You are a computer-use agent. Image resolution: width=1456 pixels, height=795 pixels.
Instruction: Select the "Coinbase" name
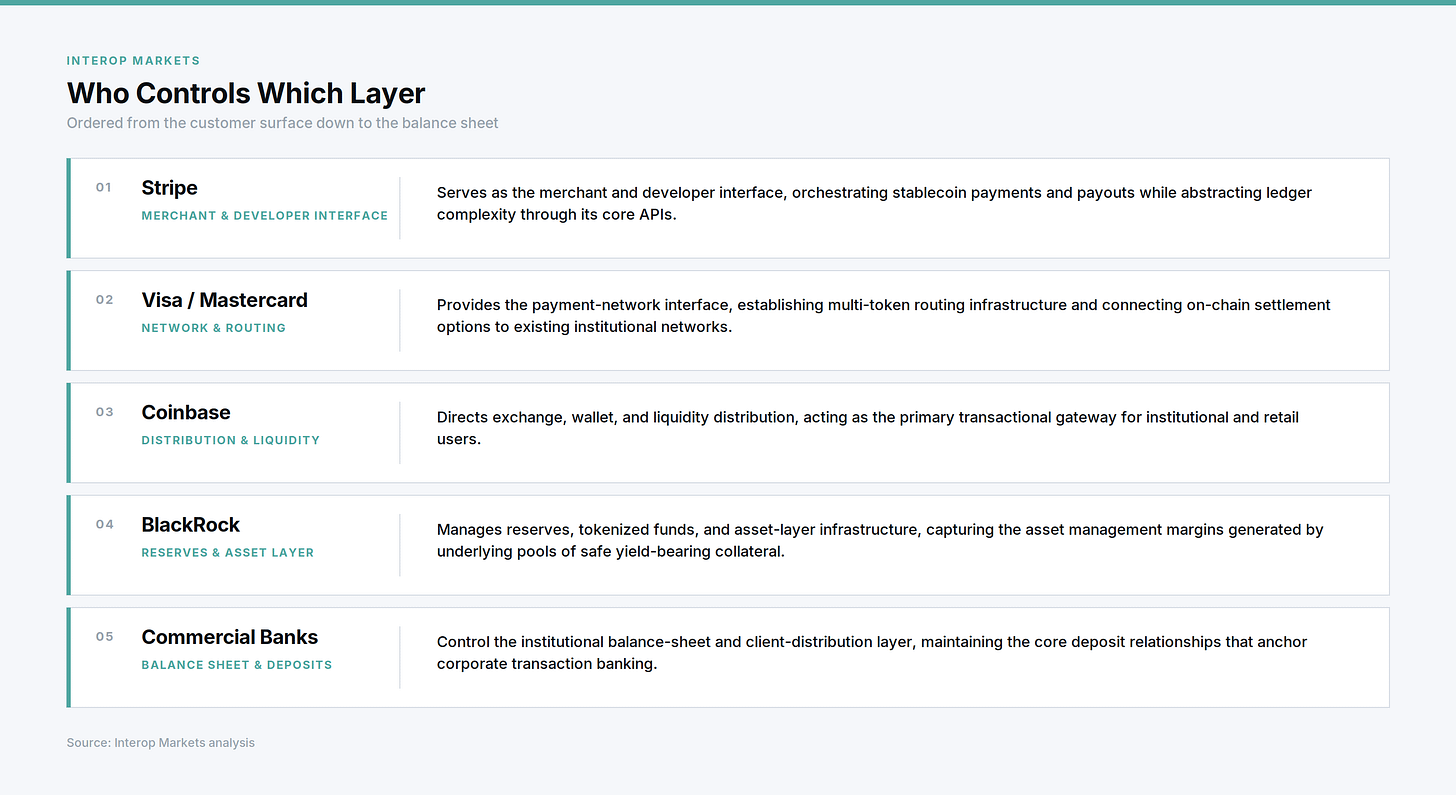186,412
